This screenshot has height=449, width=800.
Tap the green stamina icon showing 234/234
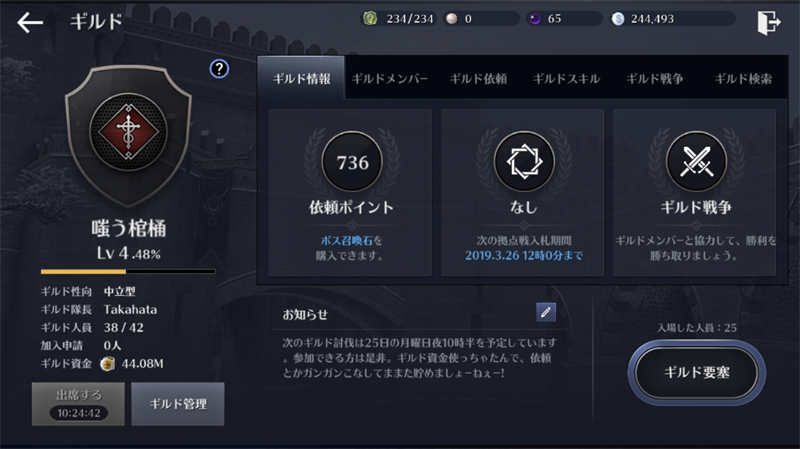pos(370,19)
